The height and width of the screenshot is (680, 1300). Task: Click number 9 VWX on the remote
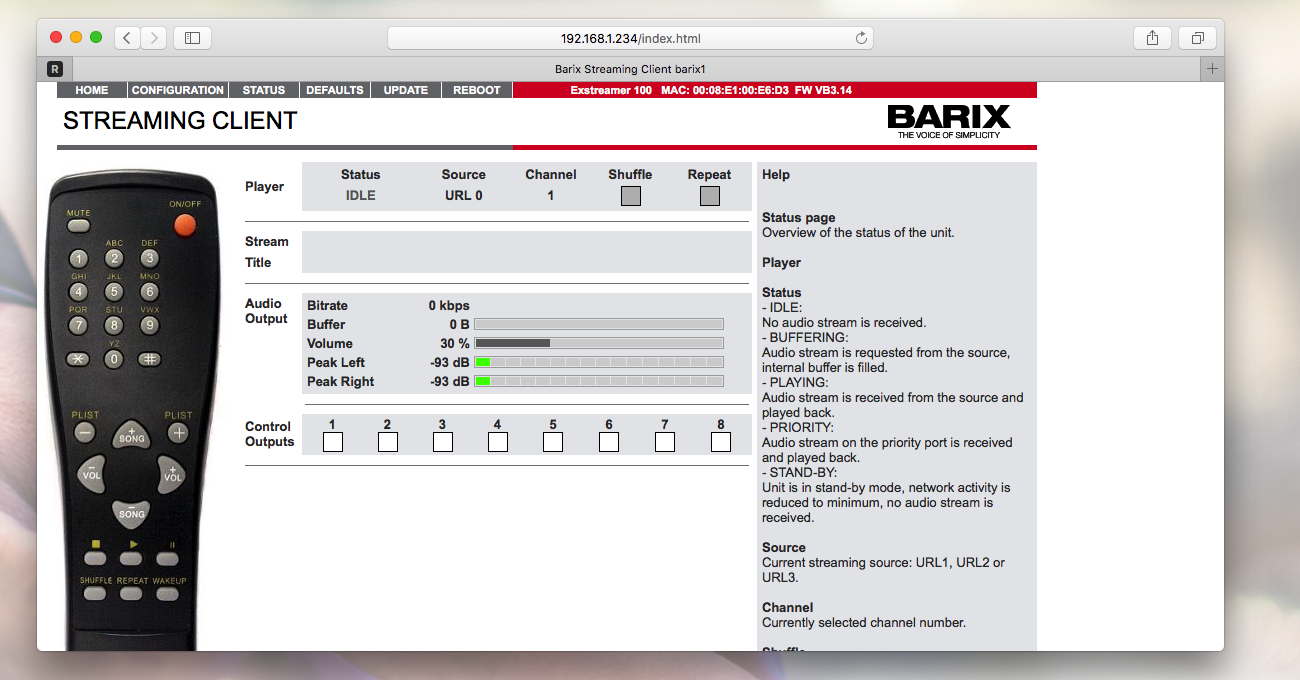point(149,325)
